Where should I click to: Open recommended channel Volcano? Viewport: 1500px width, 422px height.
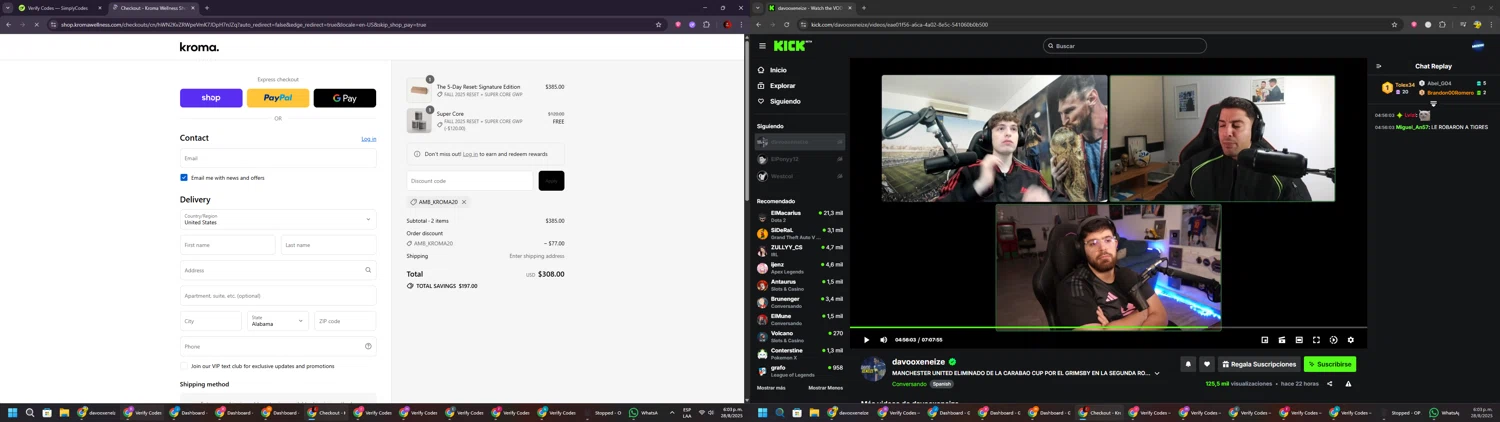tap(800, 336)
